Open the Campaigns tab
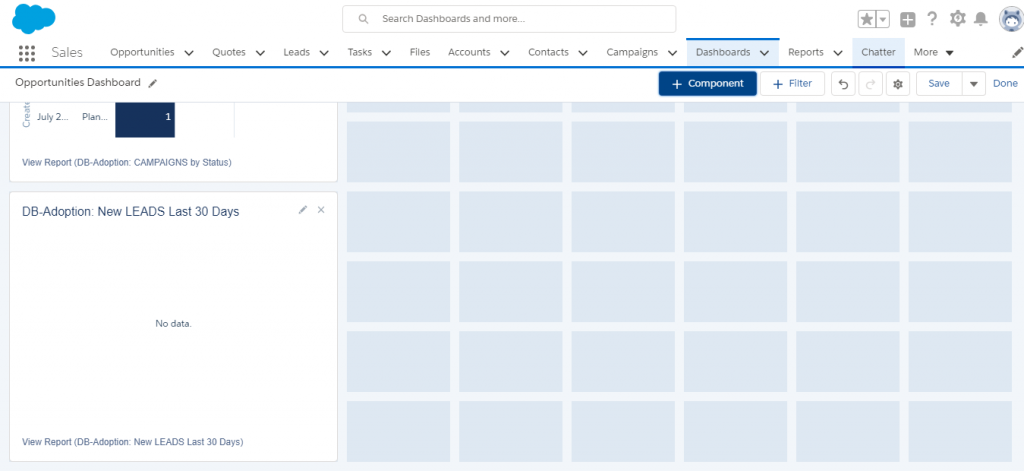This screenshot has height=471, width=1024. click(x=632, y=52)
